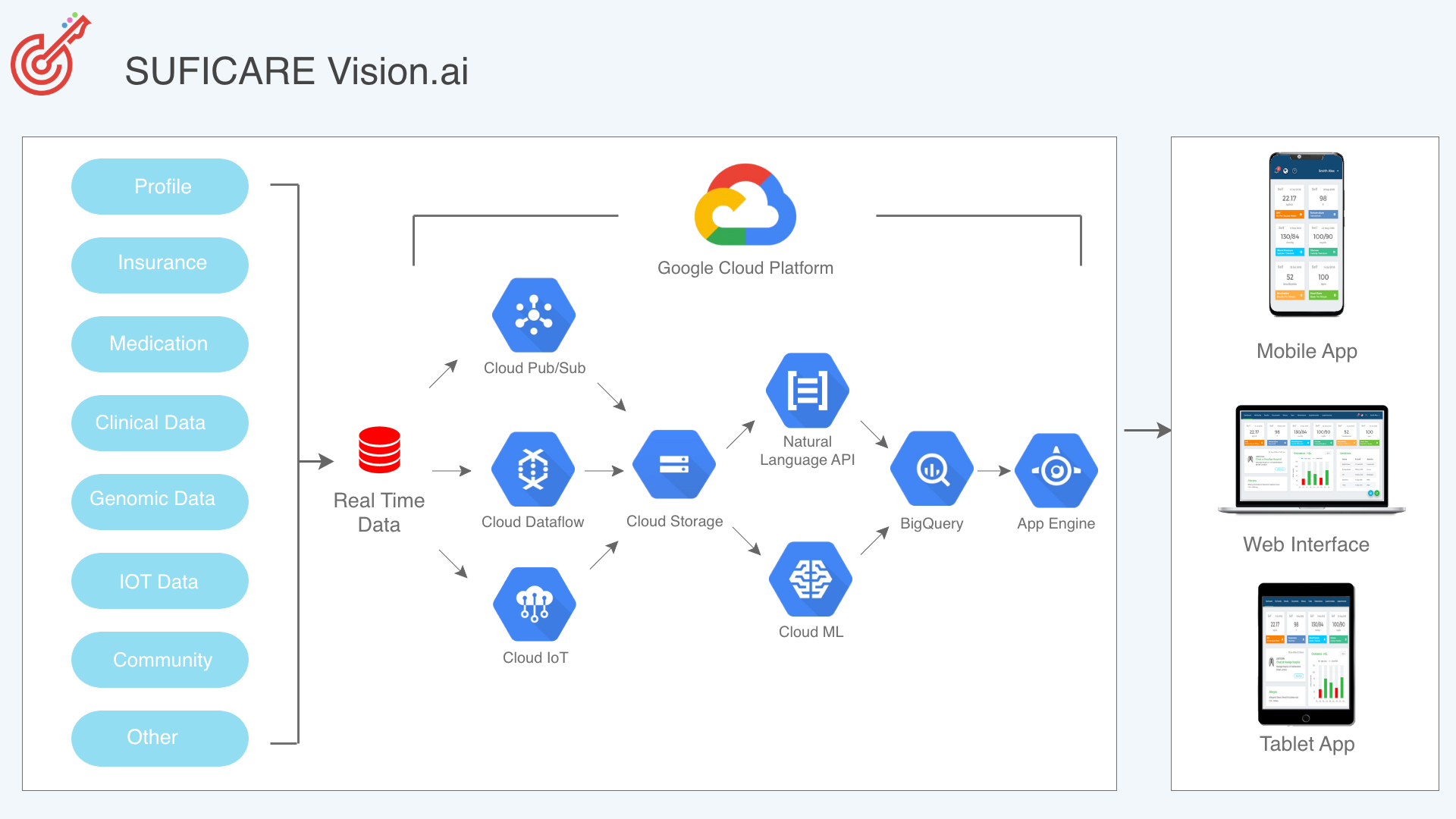This screenshot has height=819, width=1456.
Task: Click the Cloud IoT hexagon icon
Action: (x=535, y=604)
